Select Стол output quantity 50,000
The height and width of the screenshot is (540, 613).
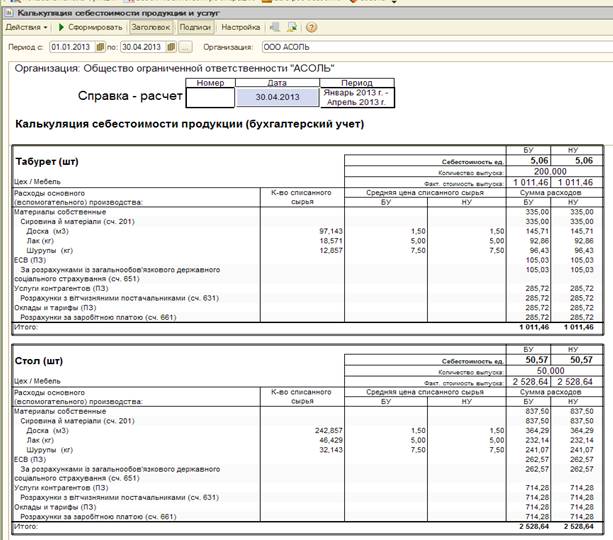pos(550,371)
